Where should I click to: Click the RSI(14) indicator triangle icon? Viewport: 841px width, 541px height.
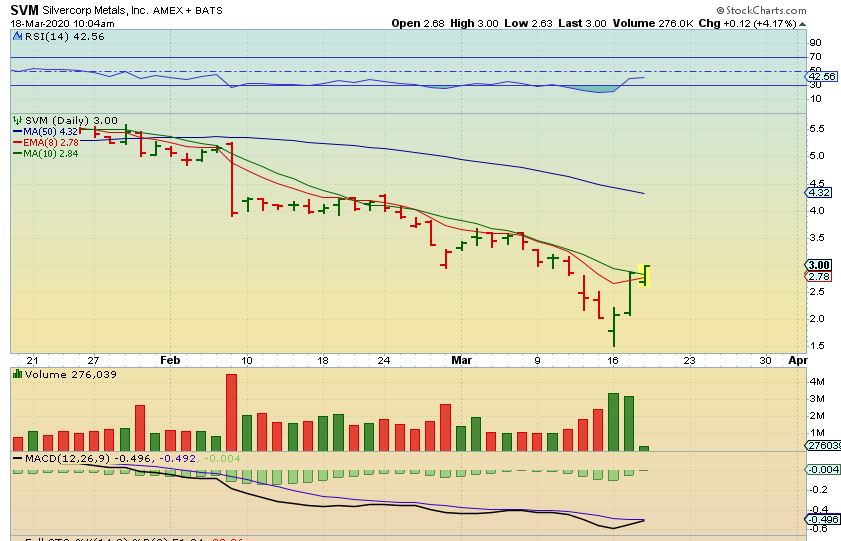(x=18, y=36)
